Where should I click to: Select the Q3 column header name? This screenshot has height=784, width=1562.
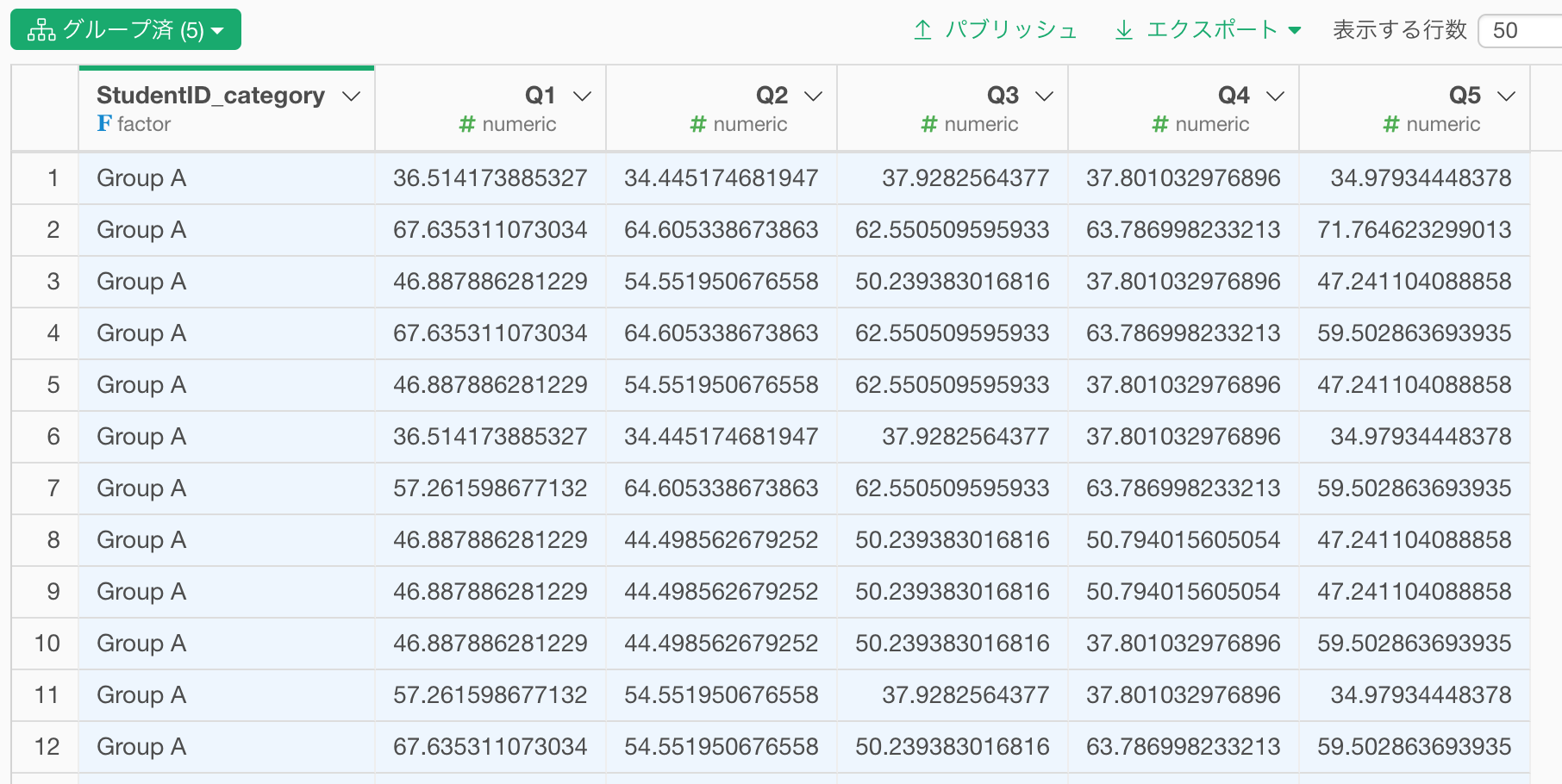coord(1003,95)
